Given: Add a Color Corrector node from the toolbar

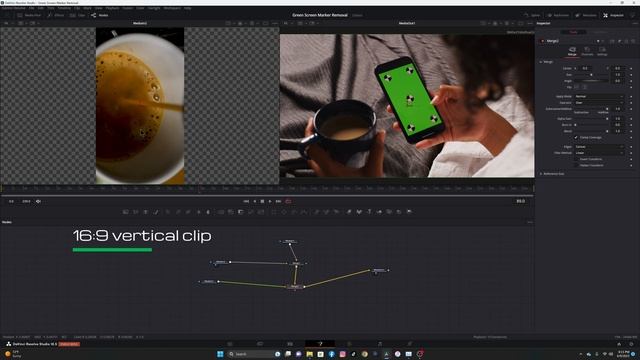Looking at the screenshot, I should pyautogui.click(x=168, y=212).
